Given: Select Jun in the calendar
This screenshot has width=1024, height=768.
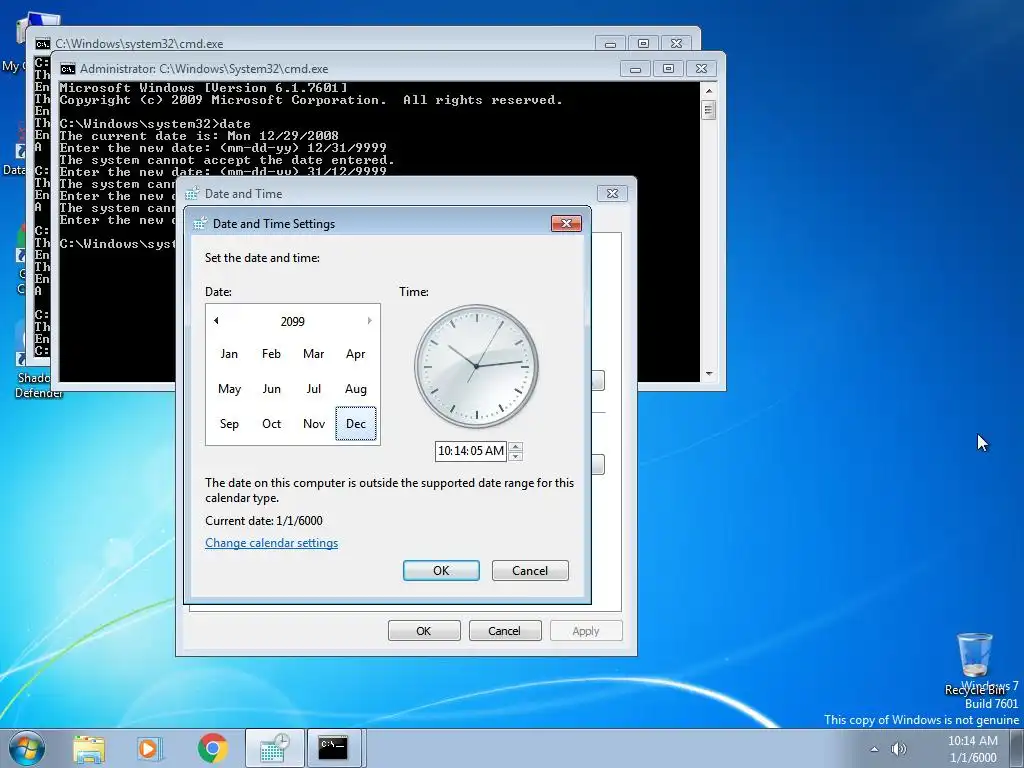Looking at the screenshot, I should pos(271,389).
